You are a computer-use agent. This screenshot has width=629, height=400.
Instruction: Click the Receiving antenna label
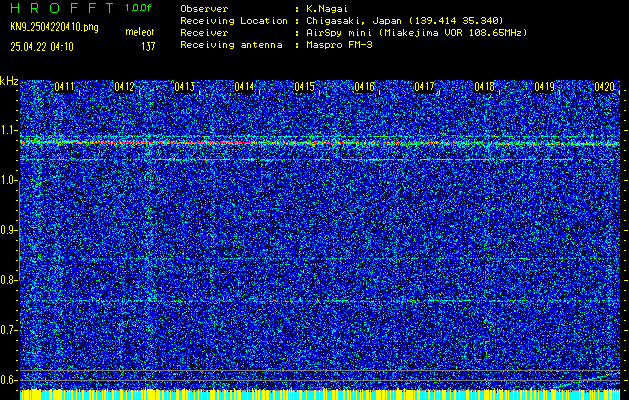(231, 45)
